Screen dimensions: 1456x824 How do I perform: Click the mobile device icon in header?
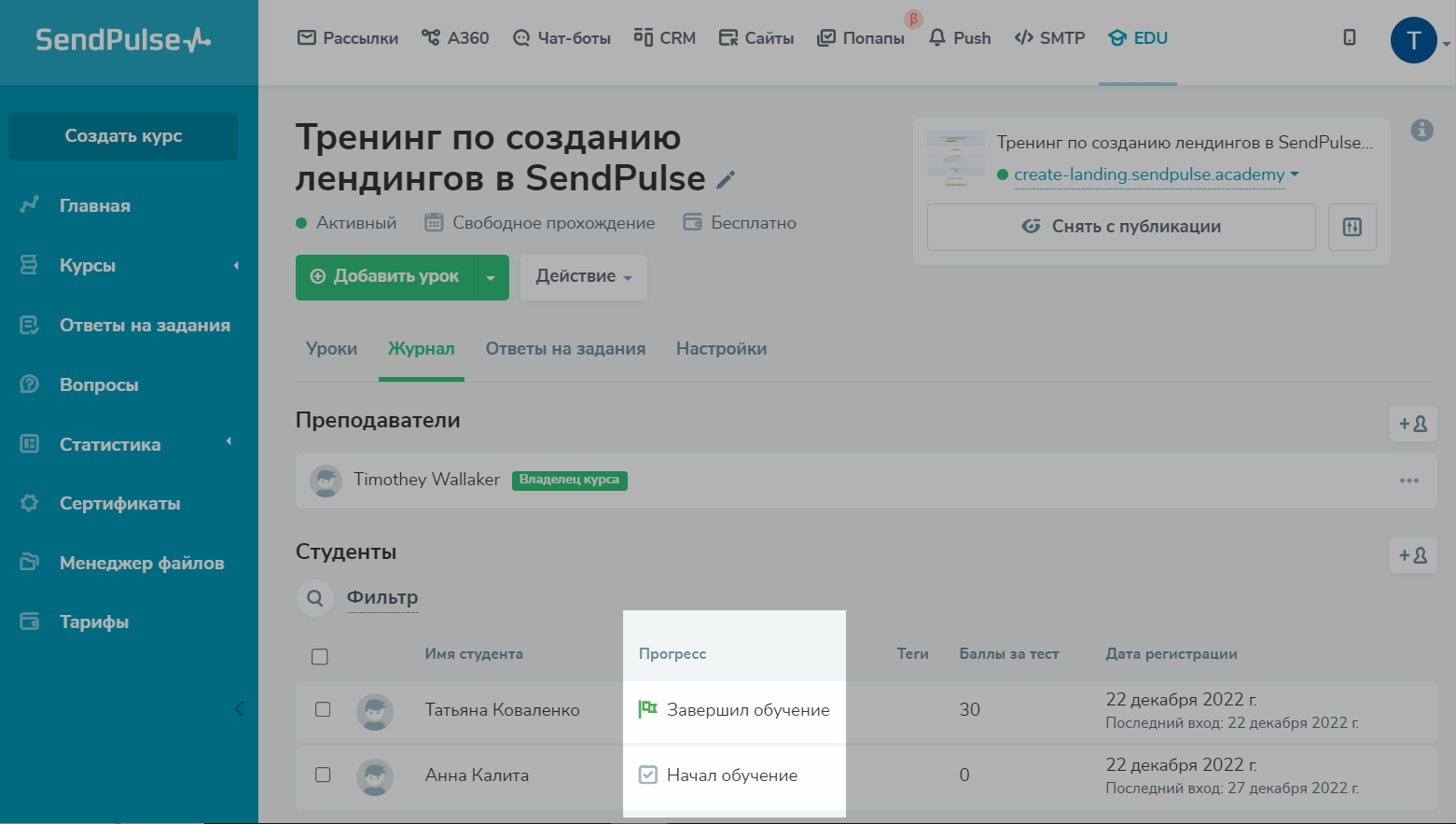pyautogui.click(x=1349, y=37)
